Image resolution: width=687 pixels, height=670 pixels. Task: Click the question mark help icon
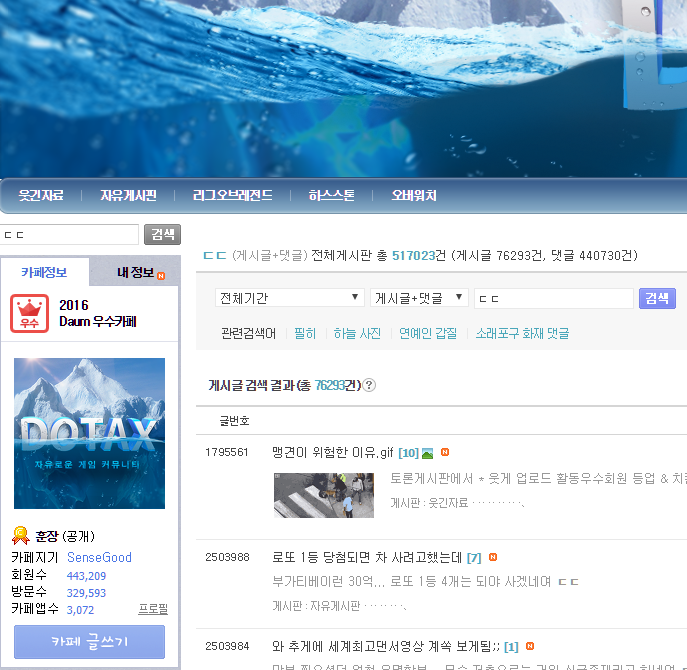369,385
